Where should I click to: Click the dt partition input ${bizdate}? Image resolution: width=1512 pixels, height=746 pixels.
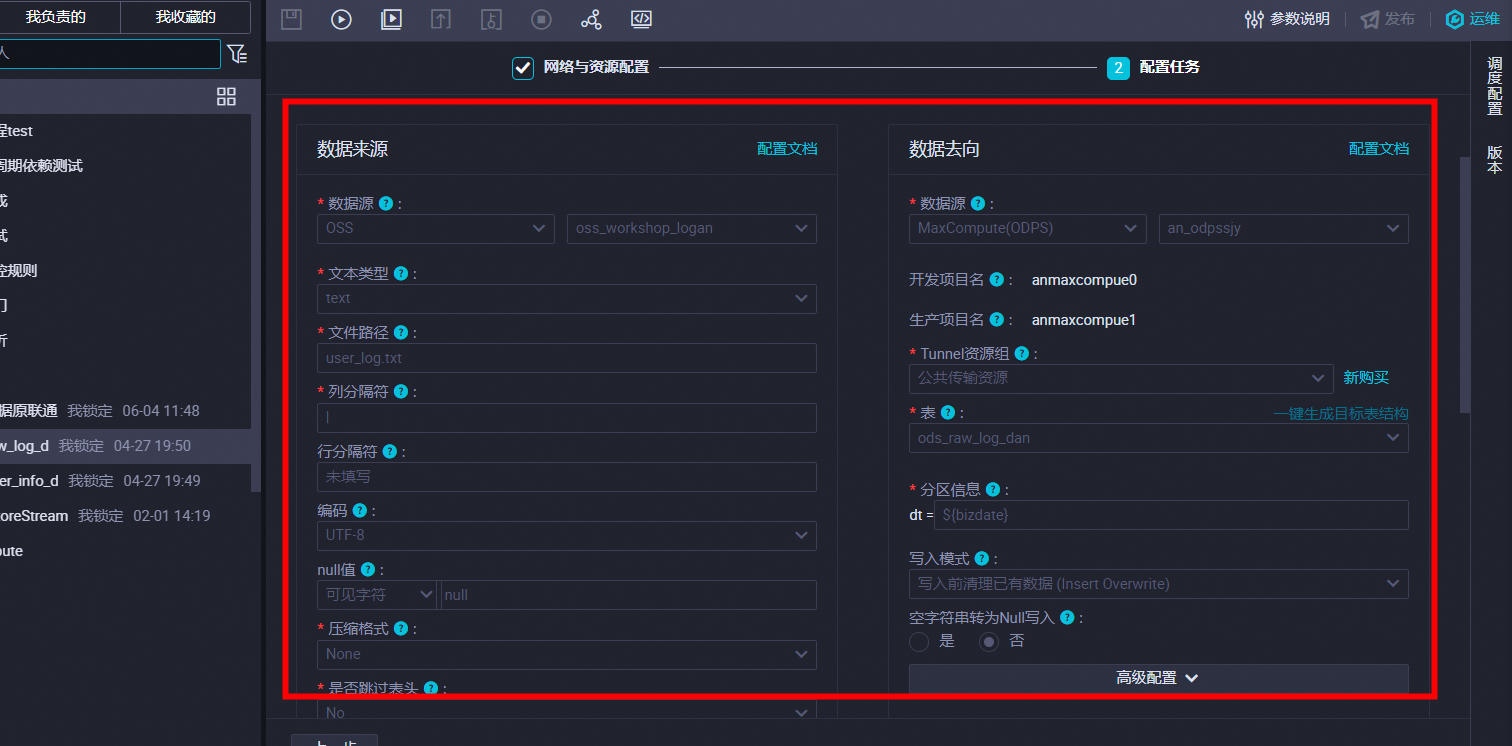coord(1171,515)
